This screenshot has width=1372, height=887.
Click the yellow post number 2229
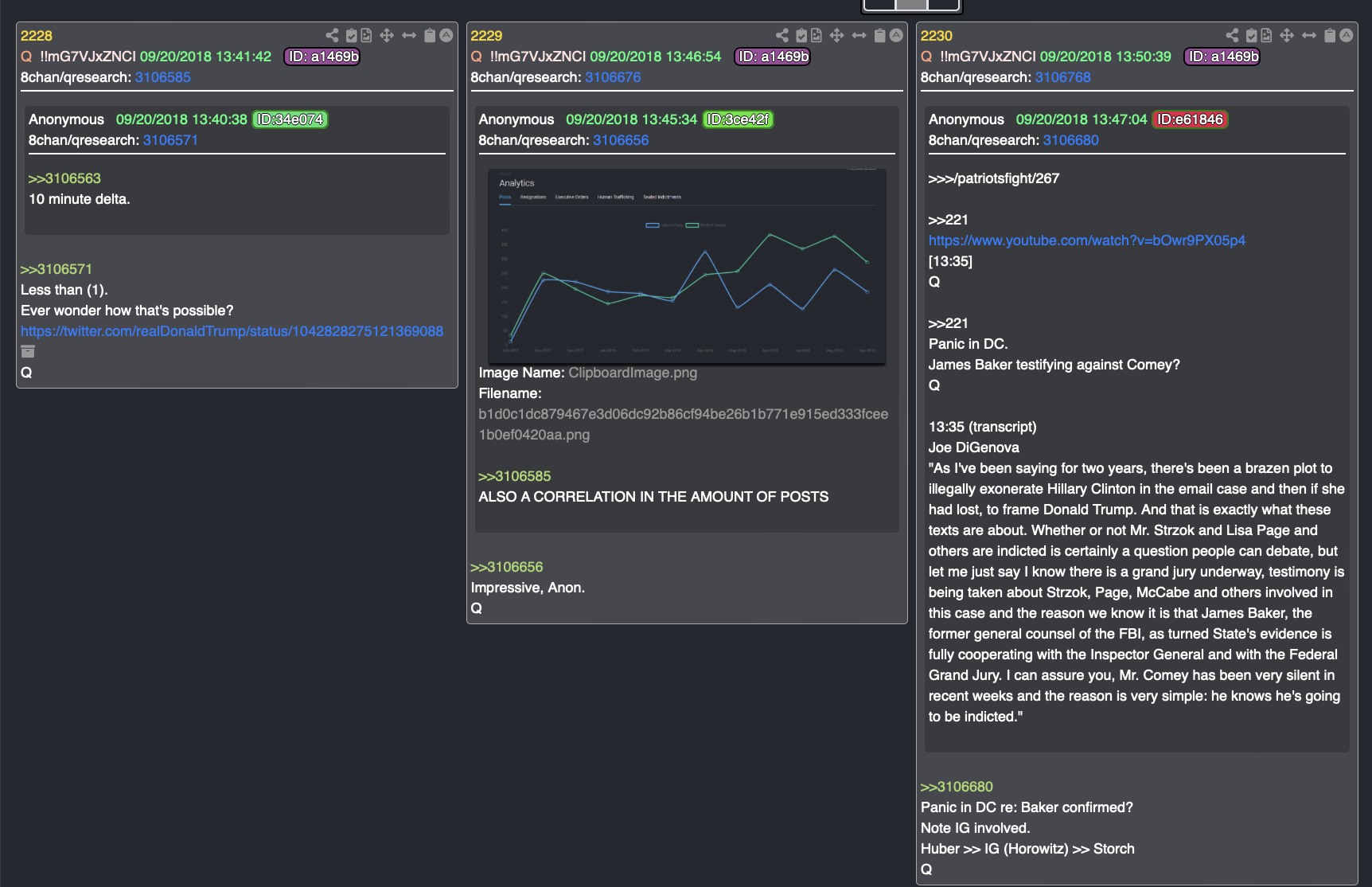(x=486, y=36)
